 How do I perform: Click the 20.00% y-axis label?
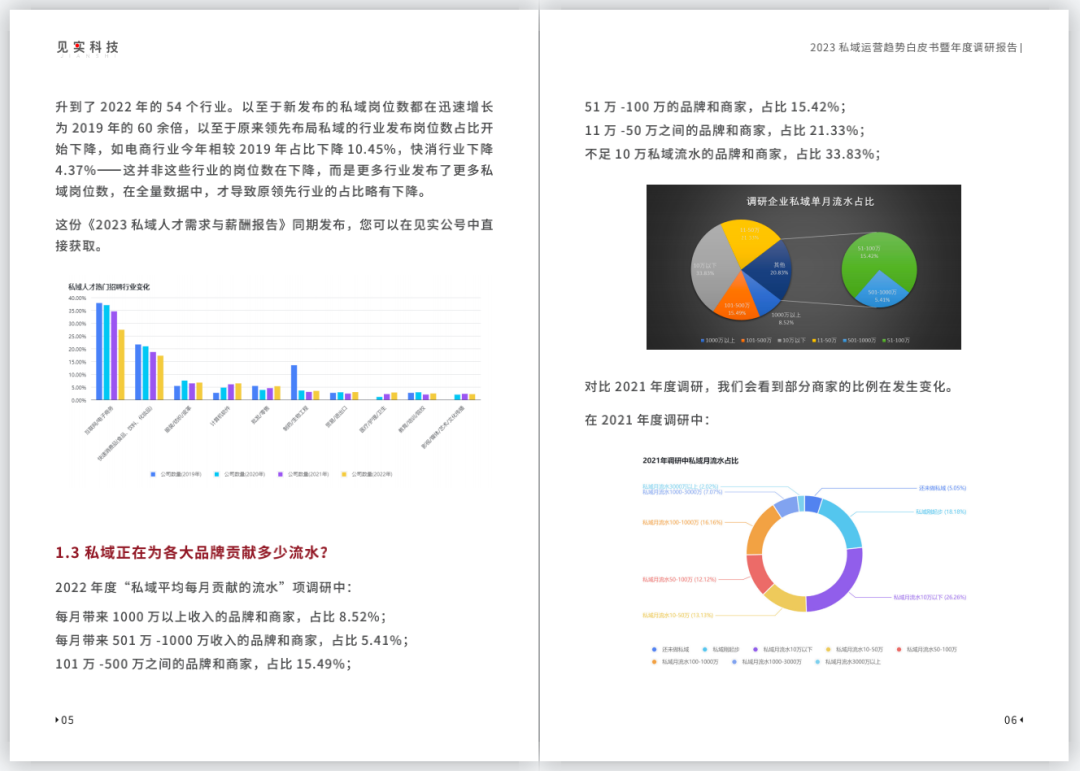[77, 349]
